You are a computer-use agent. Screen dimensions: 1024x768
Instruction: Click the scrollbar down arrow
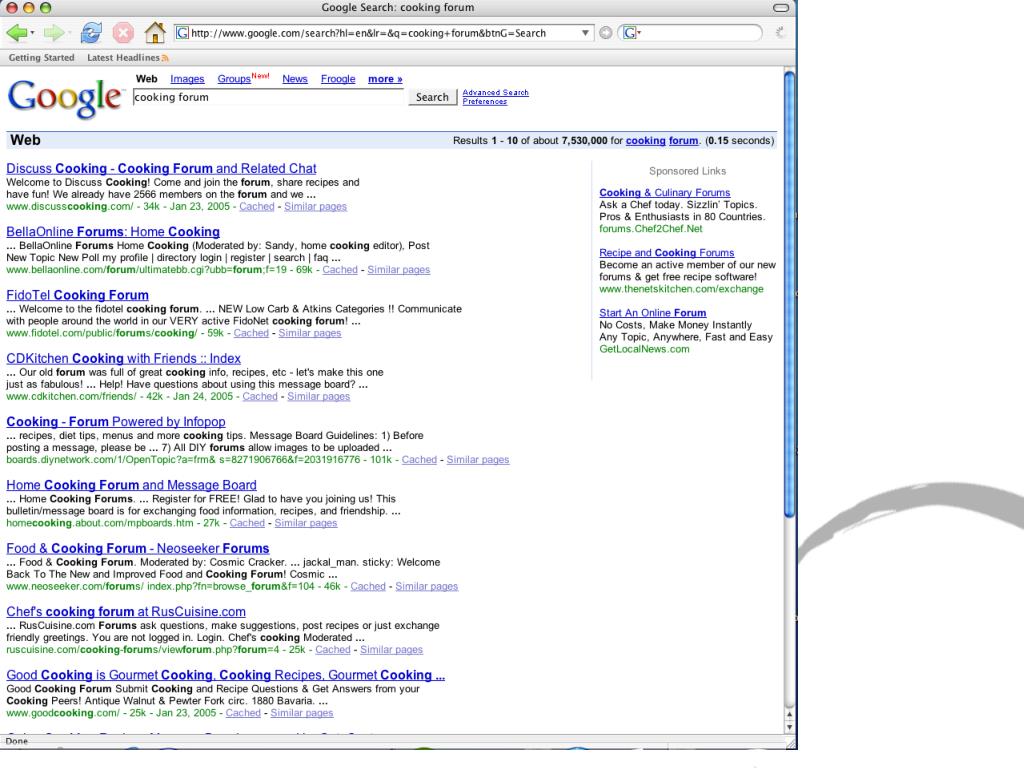coord(790,727)
